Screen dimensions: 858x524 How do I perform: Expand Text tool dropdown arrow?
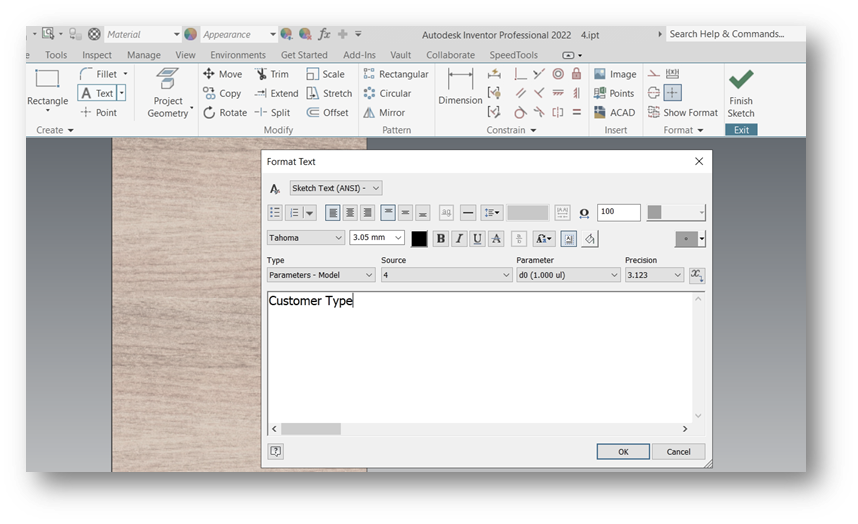tap(121, 93)
